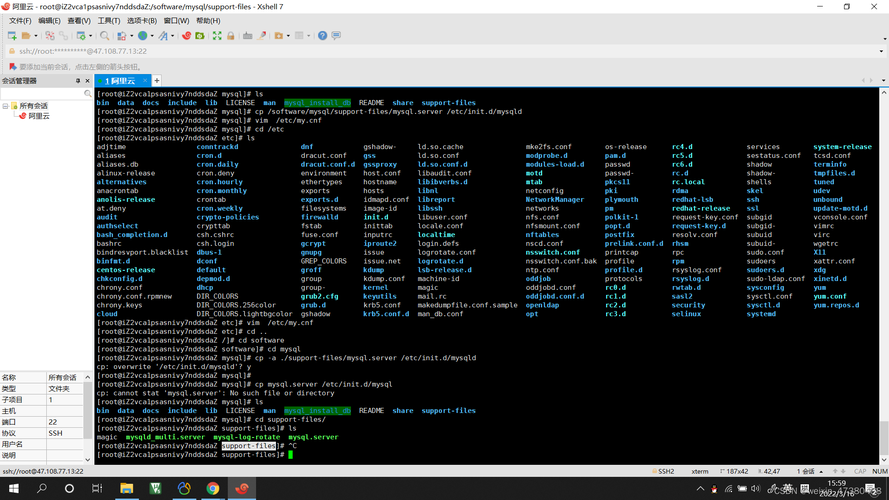
Task: Click the '187x42' terminal size status entry
Action: tap(734, 471)
